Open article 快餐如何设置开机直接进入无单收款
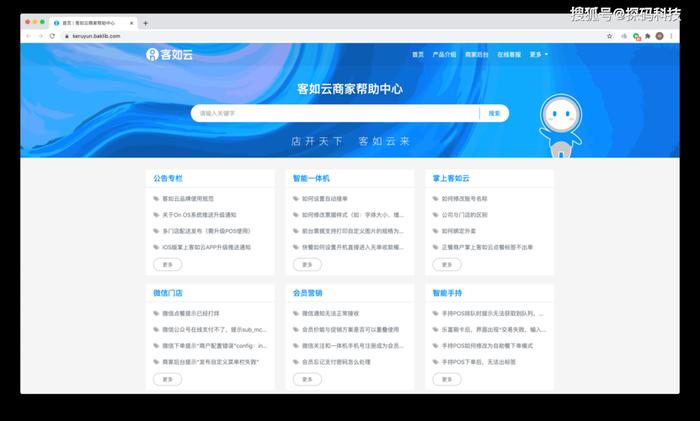 click(353, 247)
